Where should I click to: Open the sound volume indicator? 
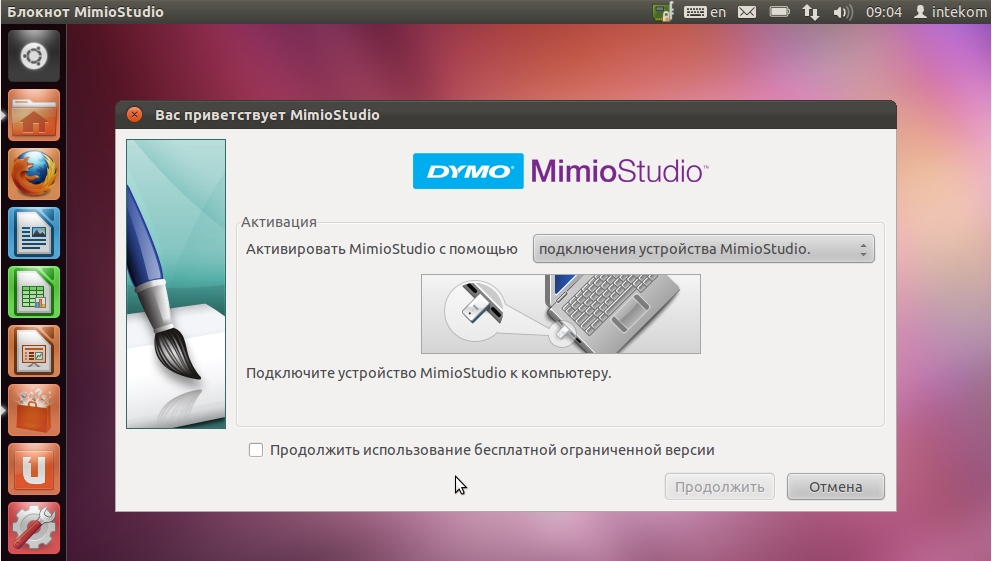tap(843, 12)
